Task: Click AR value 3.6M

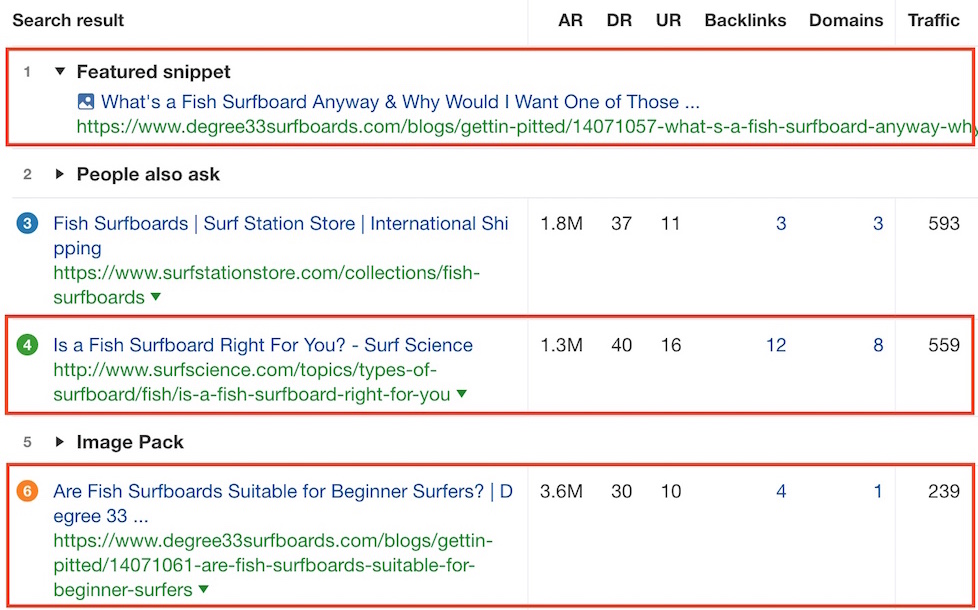Action: 561,491
